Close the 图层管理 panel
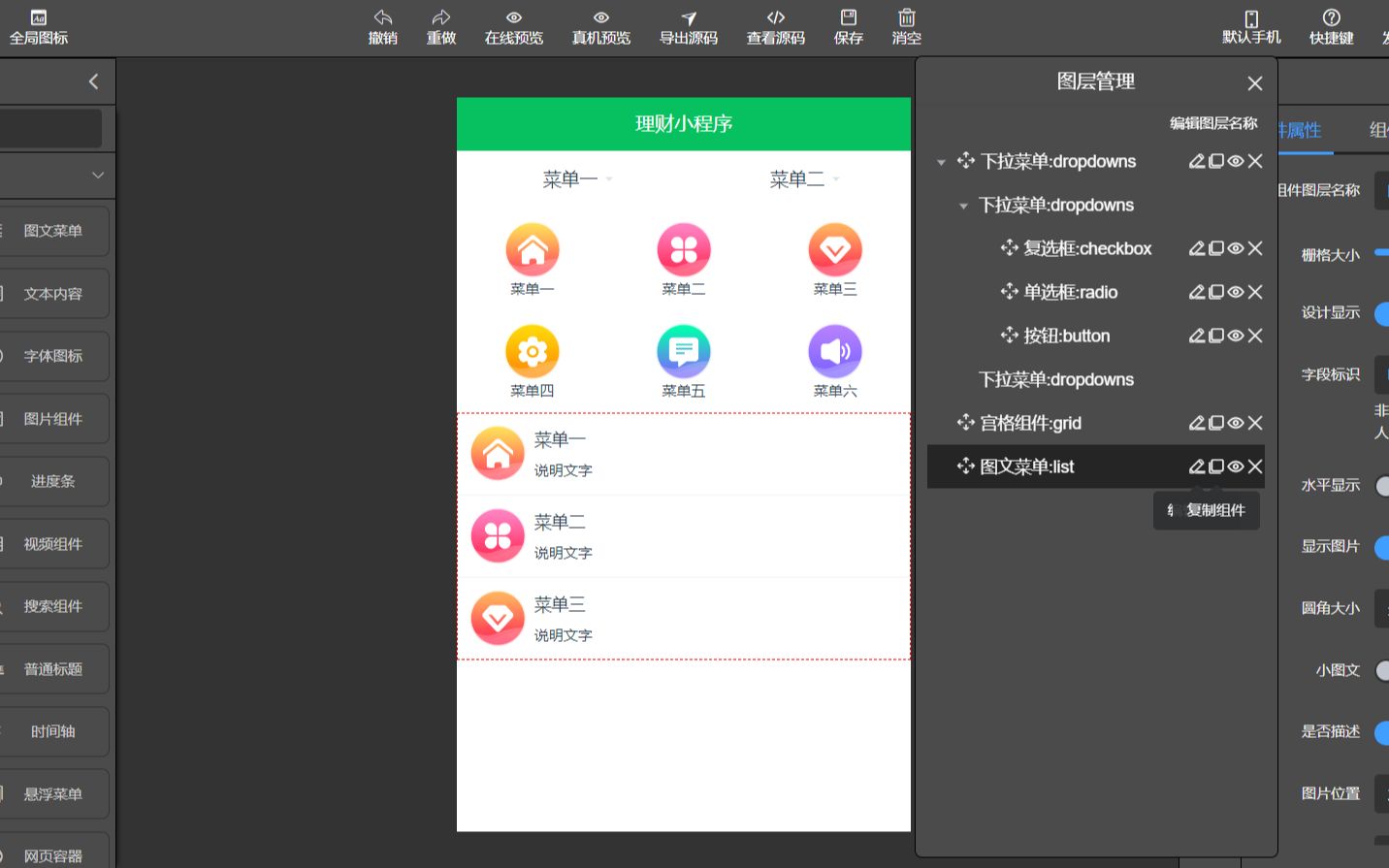The width and height of the screenshot is (1389, 868). click(1254, 82)
